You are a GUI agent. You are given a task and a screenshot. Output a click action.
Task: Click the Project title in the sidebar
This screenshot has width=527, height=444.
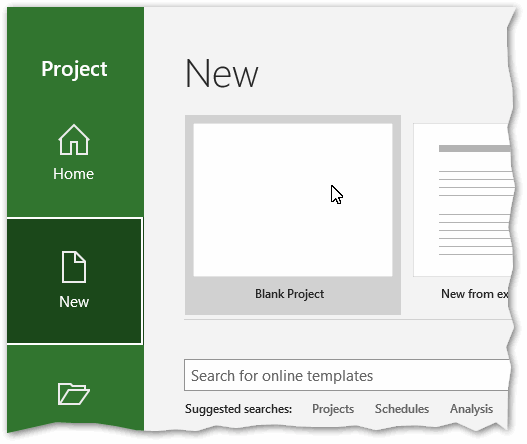tap(74, 69)
